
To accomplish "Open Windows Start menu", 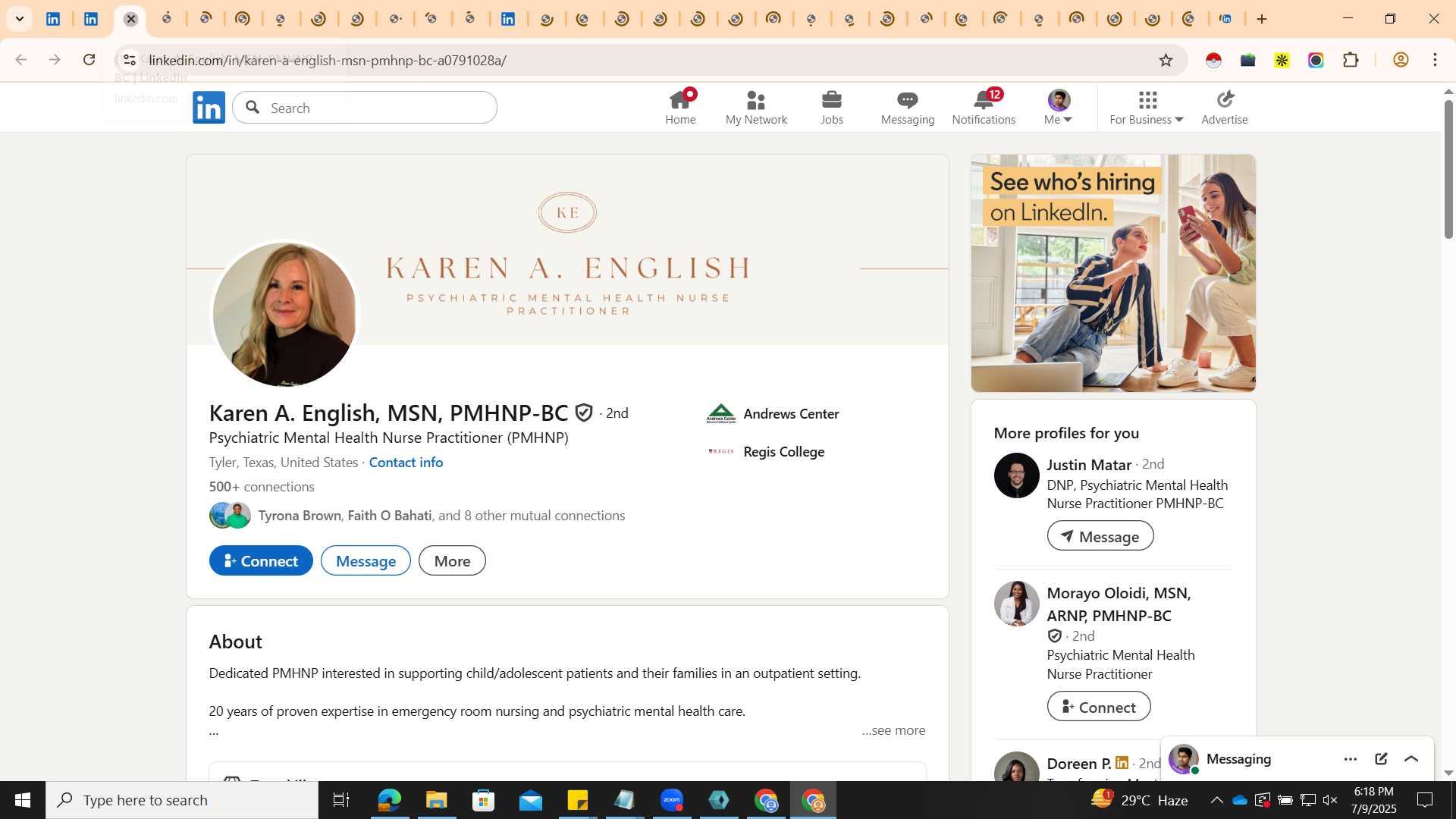I will (23, 800).
